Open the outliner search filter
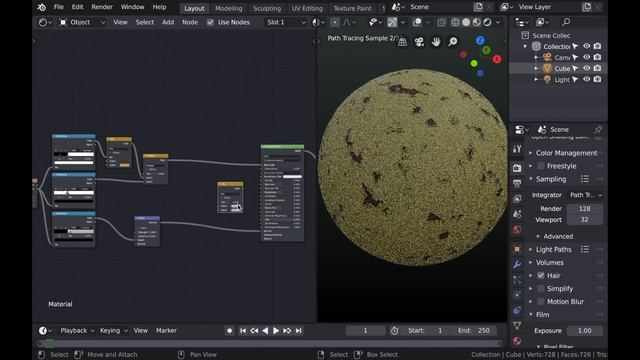 click(x=566, y=22)
